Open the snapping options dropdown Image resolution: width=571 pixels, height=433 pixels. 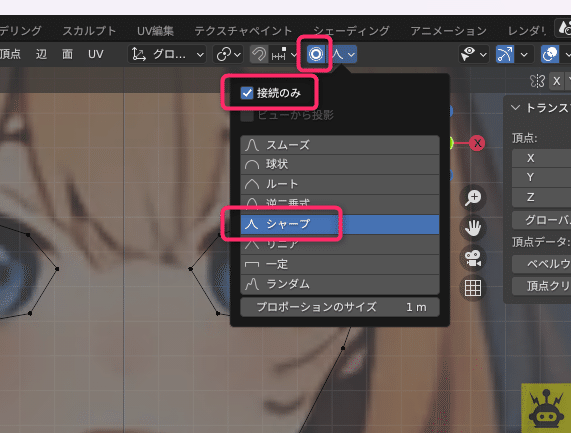(283, 54)
